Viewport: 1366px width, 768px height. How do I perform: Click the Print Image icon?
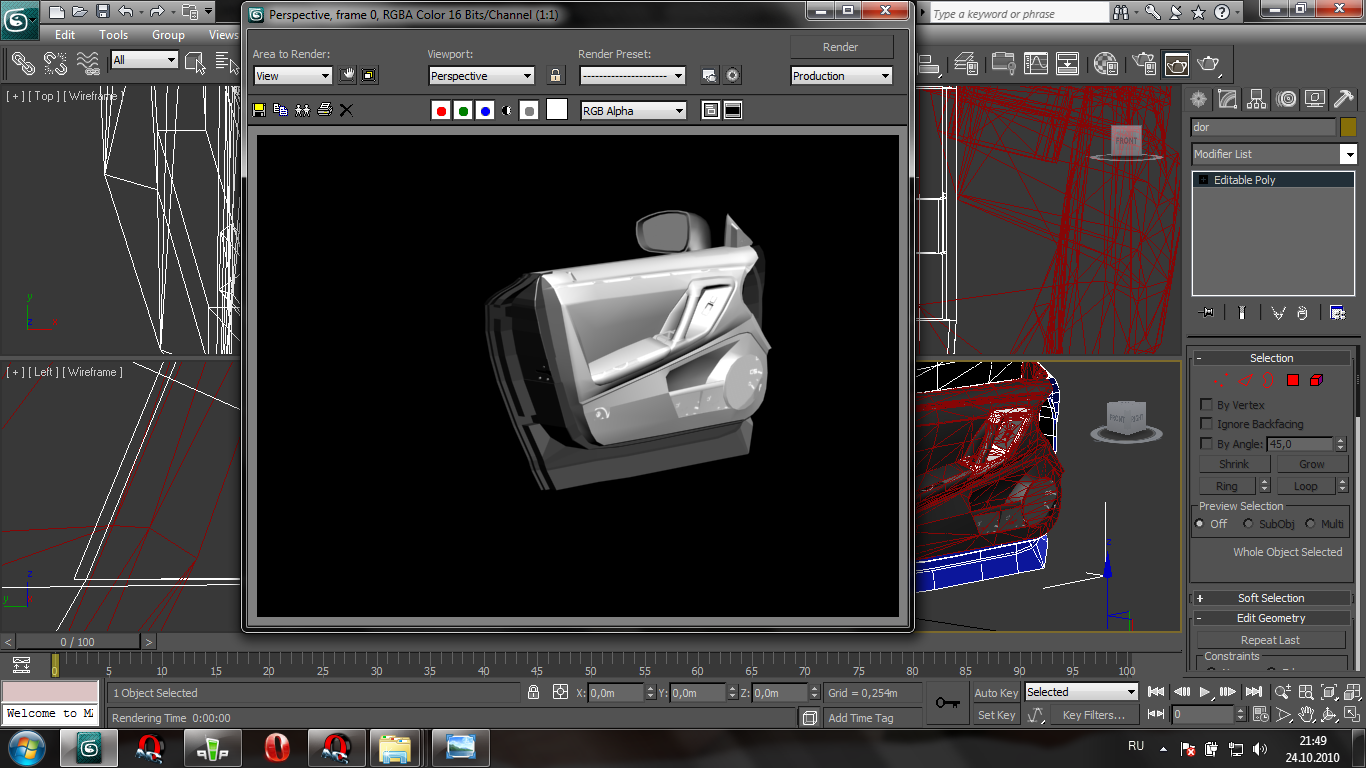click(324, 110)
